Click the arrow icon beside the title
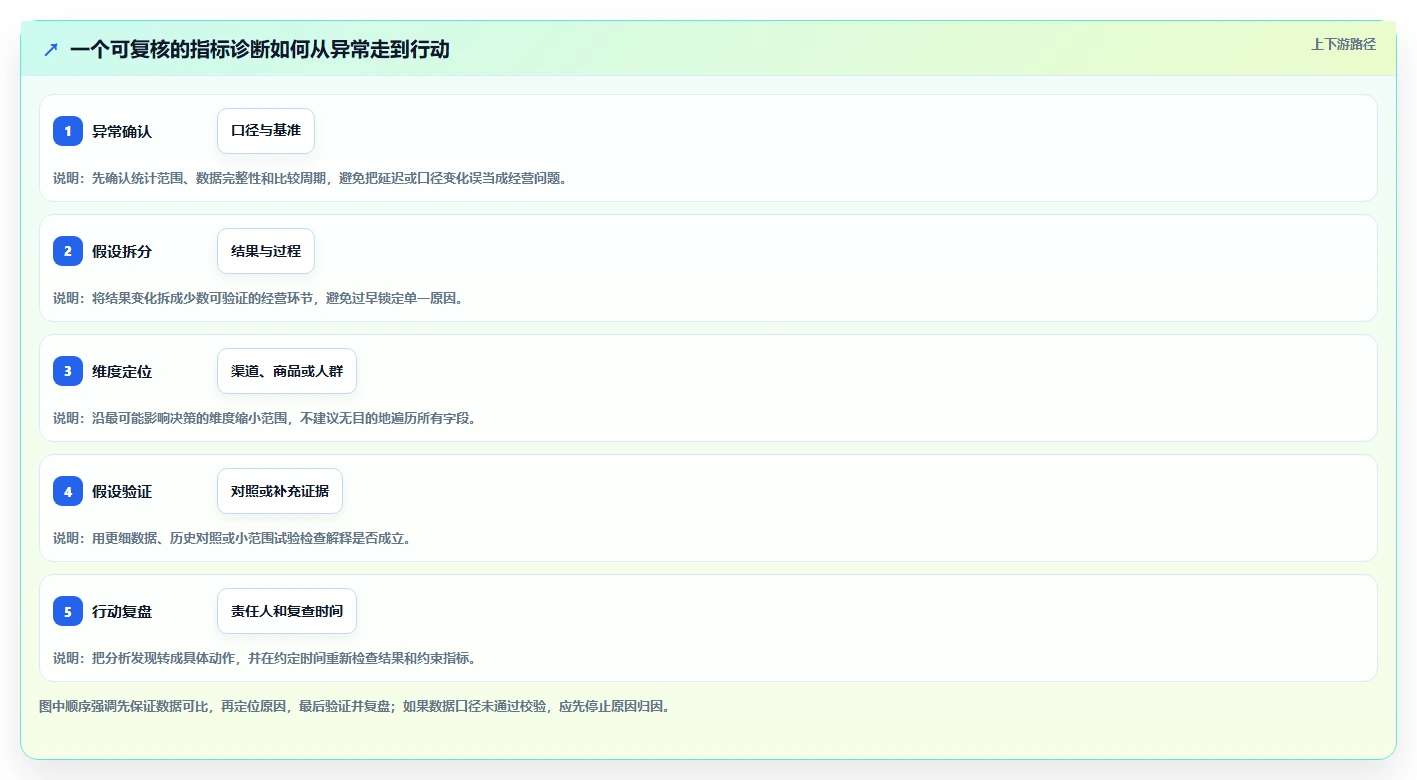The width and height of the screenshot is (1417, 780). [x=51, y=49]
